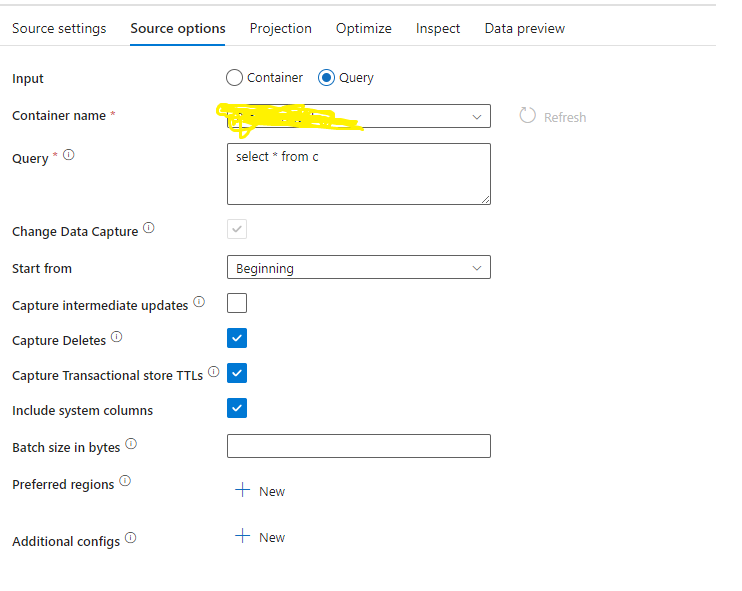Image resolution: width=742 pixels, height=591 pixels.
Task: Open the Optimize tab
Action: point(363,28)
